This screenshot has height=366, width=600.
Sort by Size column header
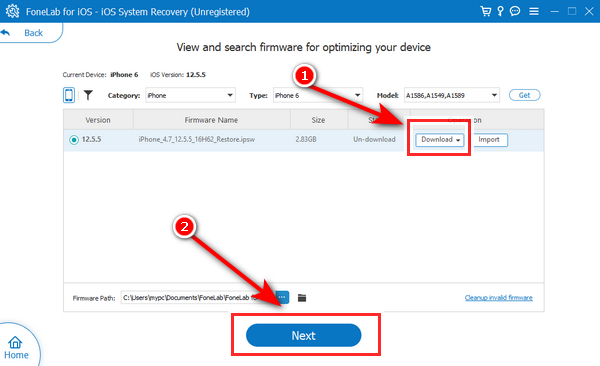click(x=318, y=120)
